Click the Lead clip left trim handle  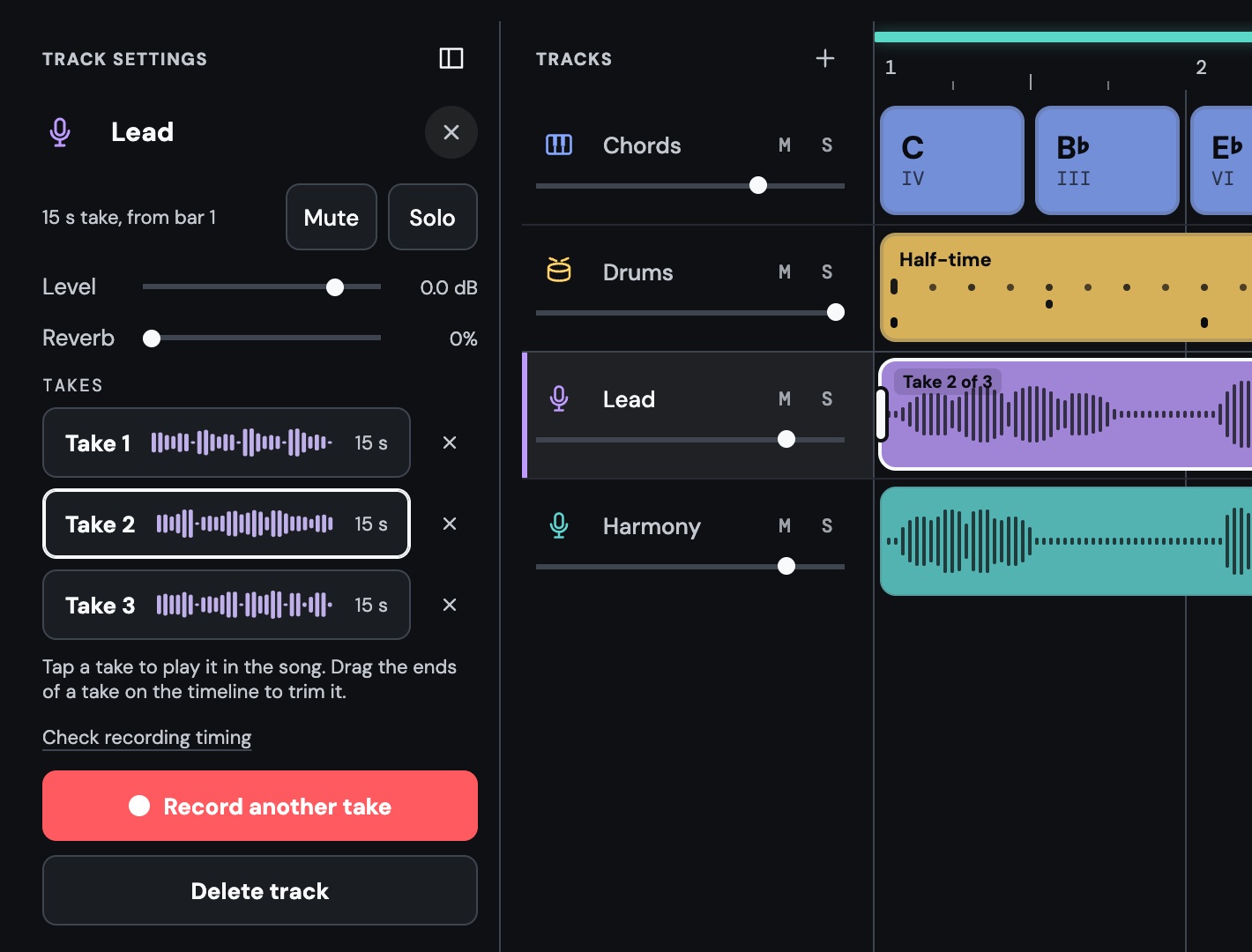click(881, 414)
